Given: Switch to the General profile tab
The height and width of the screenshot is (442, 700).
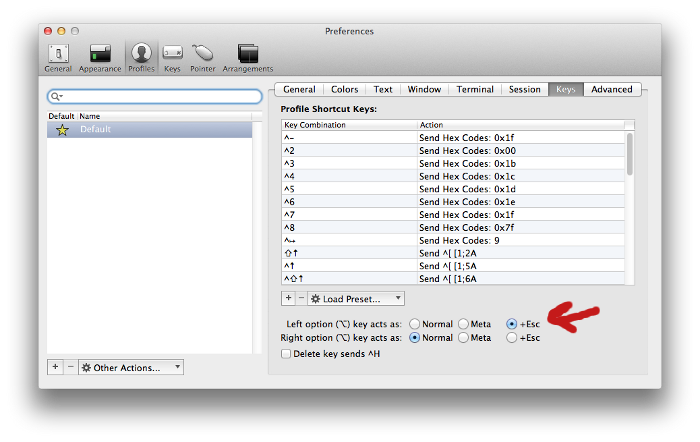Looking at the screenshot, I should 299,89.
